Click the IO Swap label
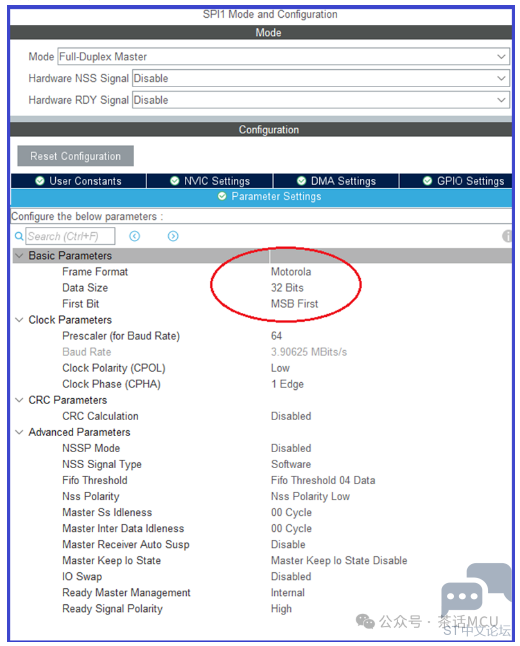The image size is (520, 646). (x=82, y=577)
